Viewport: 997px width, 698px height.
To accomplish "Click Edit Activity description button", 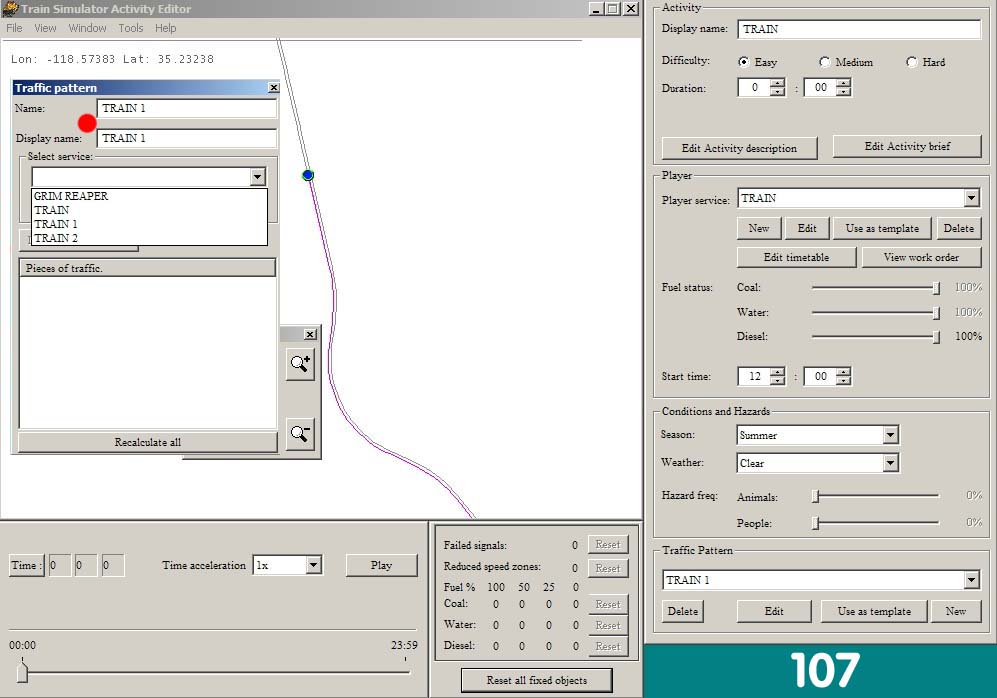I will 739,148.
